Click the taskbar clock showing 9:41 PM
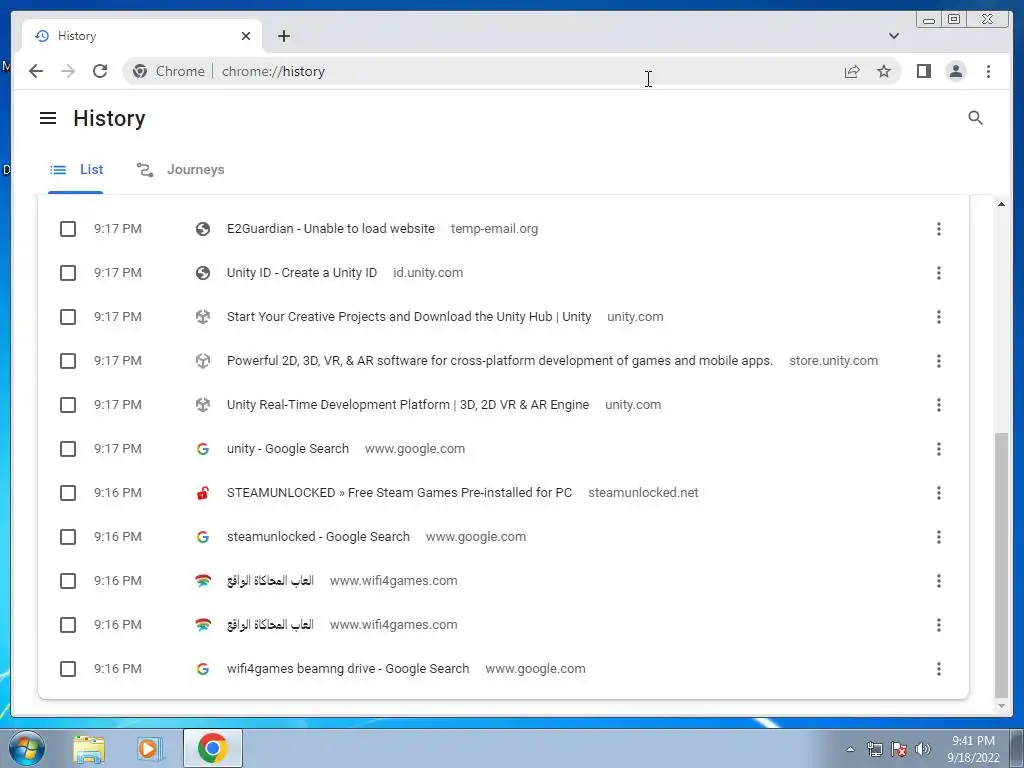1024x768 pixels. [973, 749]
